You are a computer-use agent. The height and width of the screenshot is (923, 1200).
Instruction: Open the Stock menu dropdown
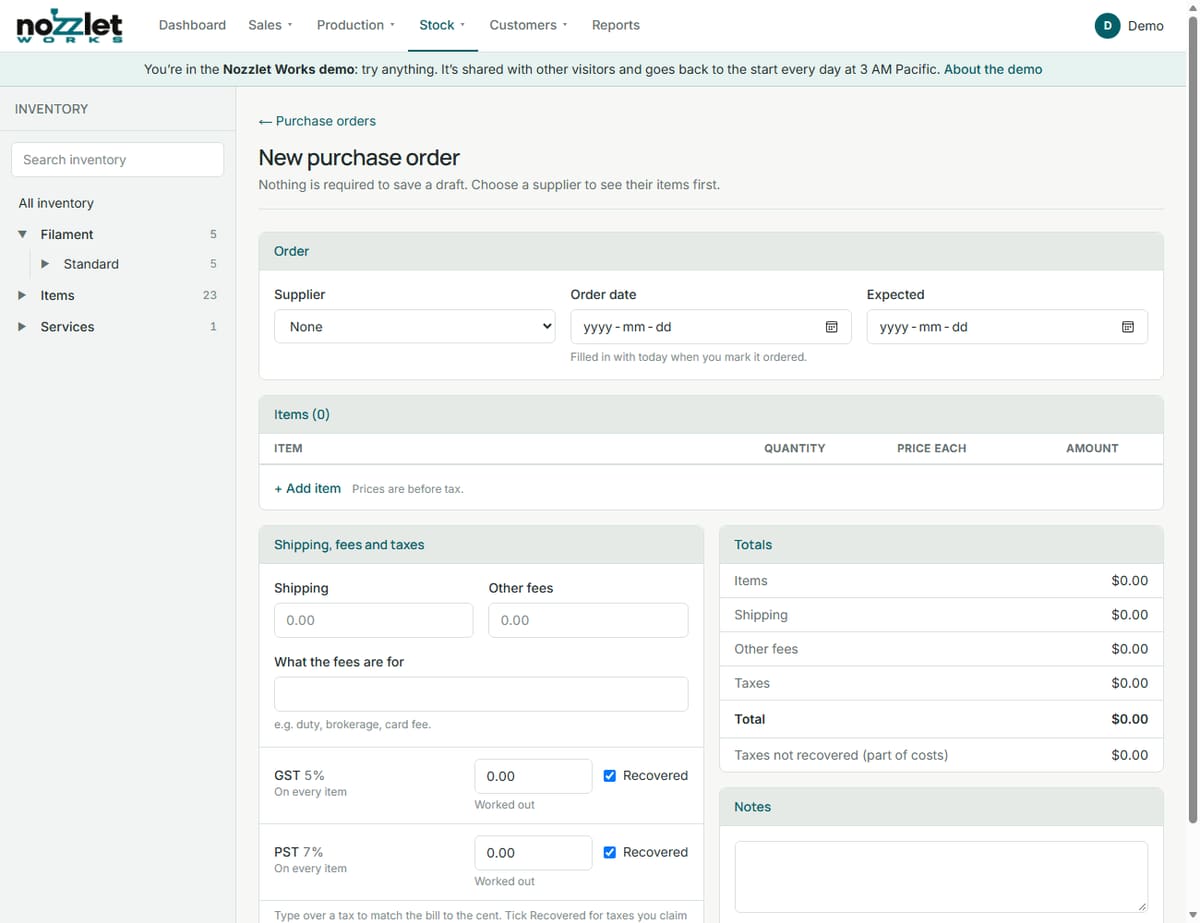coord(442,25)
